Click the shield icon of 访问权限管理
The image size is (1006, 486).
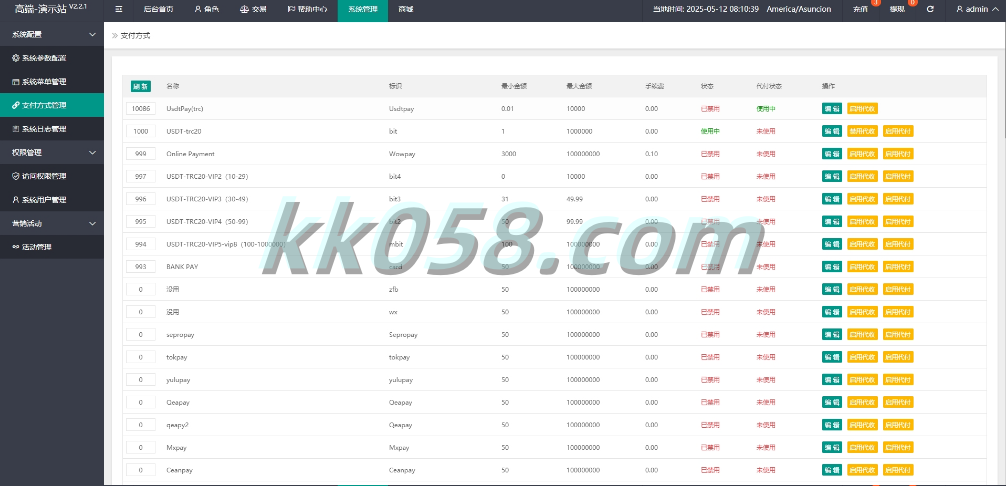coord(16,176)
